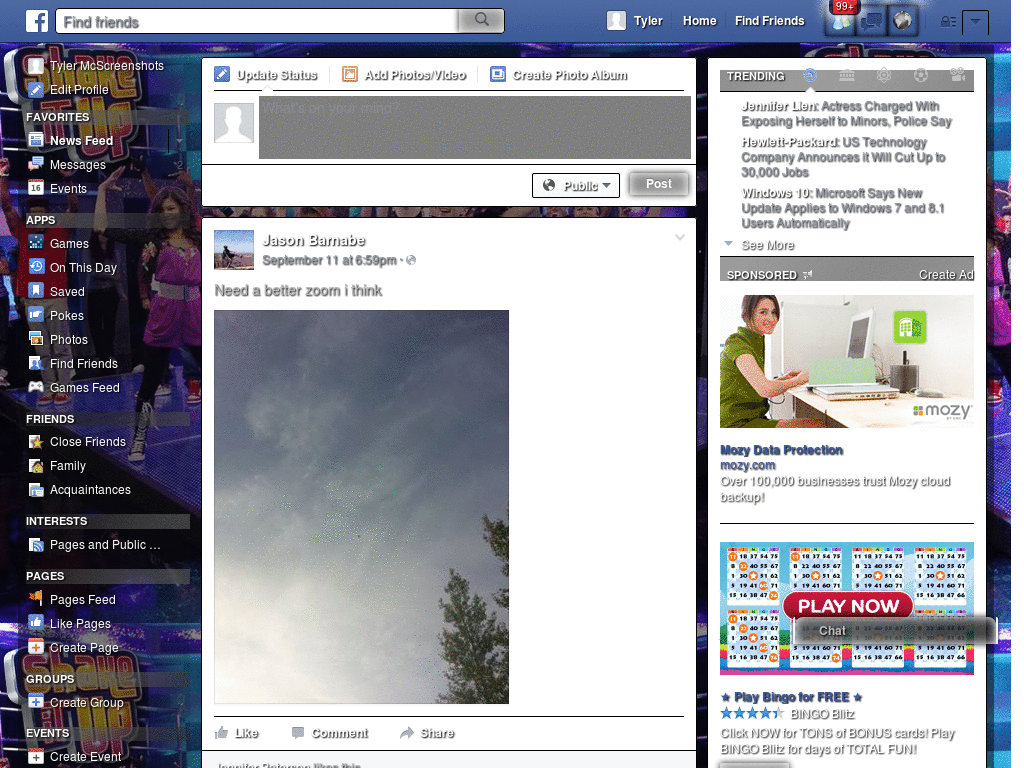Screen dimensions: 1024x768
Task: Open News Feed options dropdown arrow
Action: pyautogui.click(x=179, y=140)
